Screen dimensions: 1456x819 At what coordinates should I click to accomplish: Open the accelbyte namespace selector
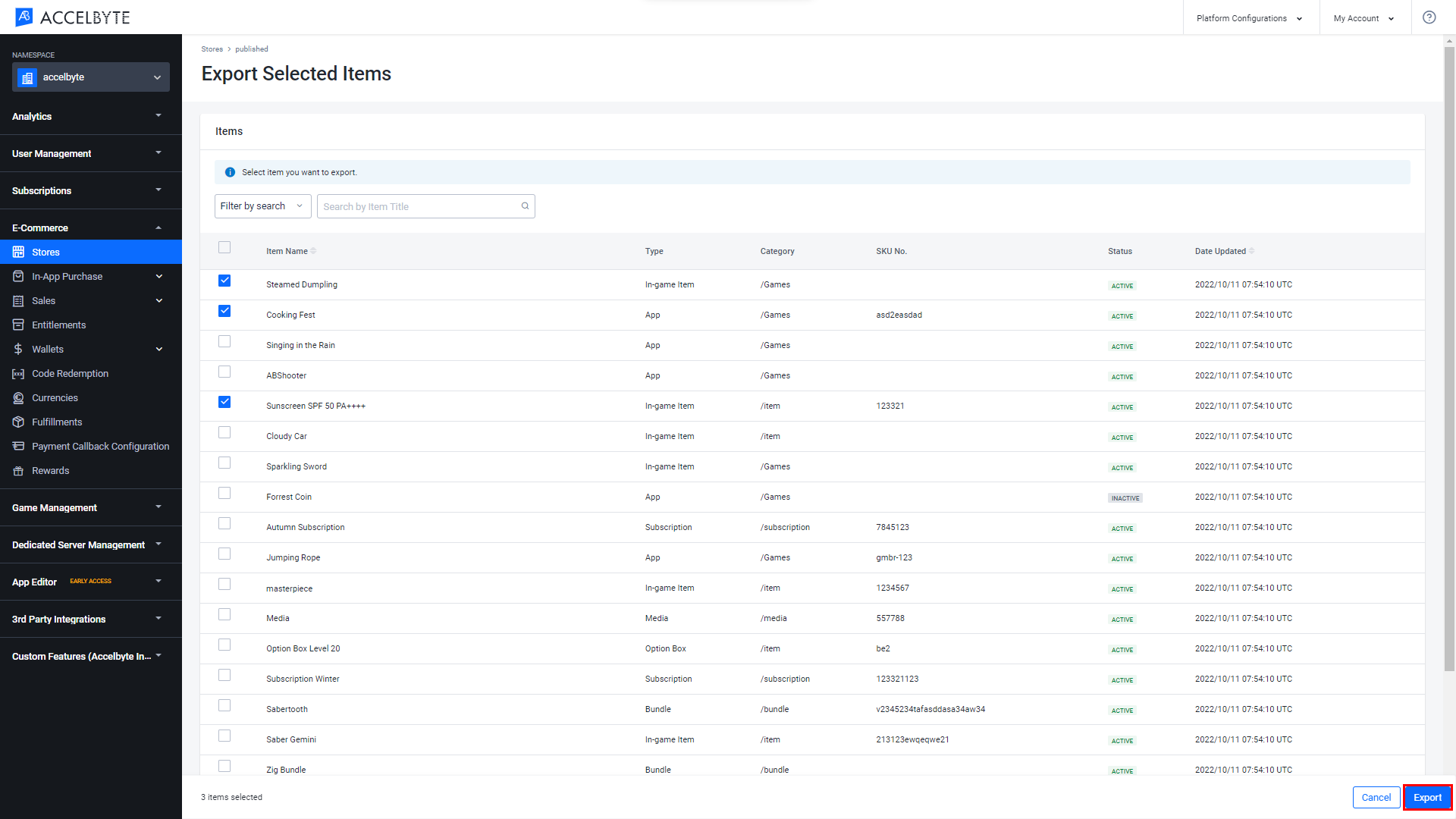click(x=91, y=77)
